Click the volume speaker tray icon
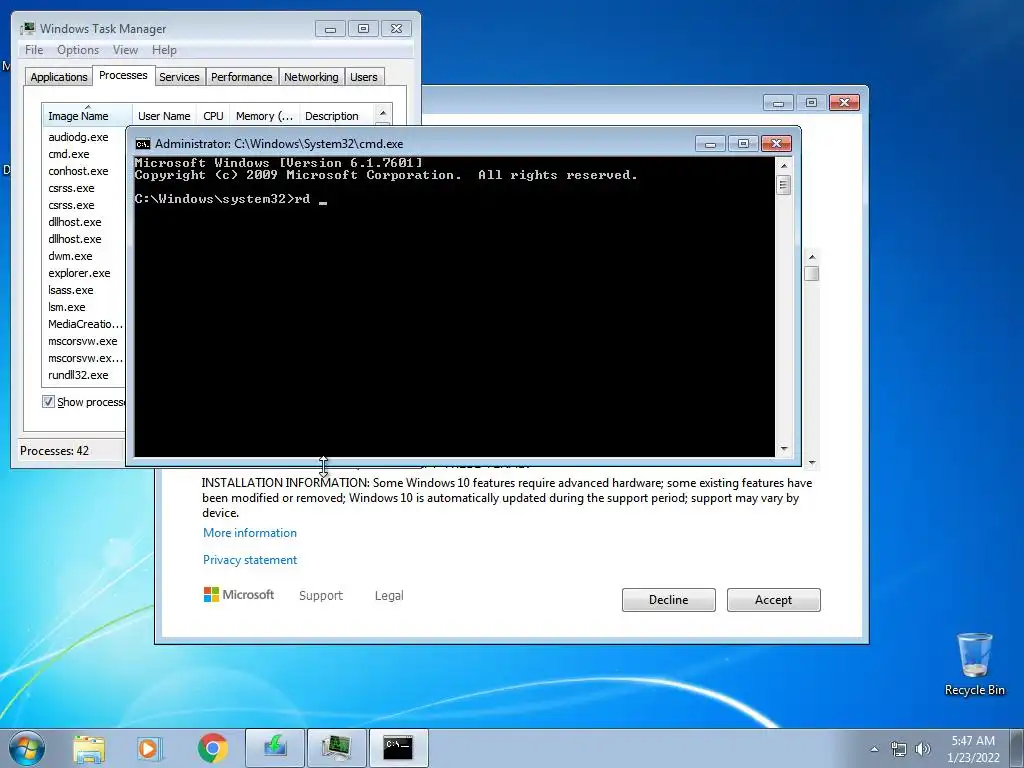The width and height of the screenshot is (1024, 768). (x=923, y=749)
